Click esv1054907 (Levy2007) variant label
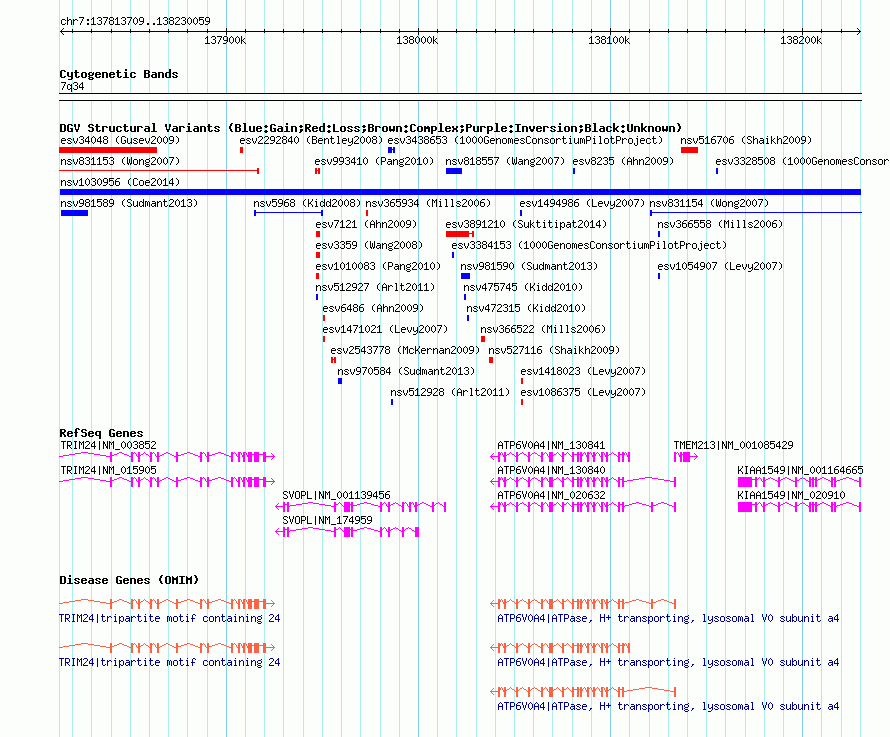The width and height of the screenshot is (890, 737). click(720, 266)
